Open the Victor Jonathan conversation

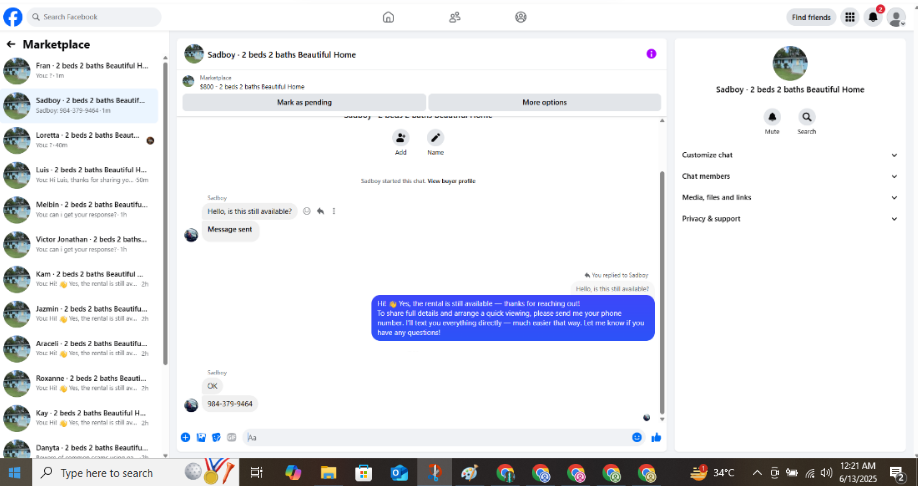(80, 244)
